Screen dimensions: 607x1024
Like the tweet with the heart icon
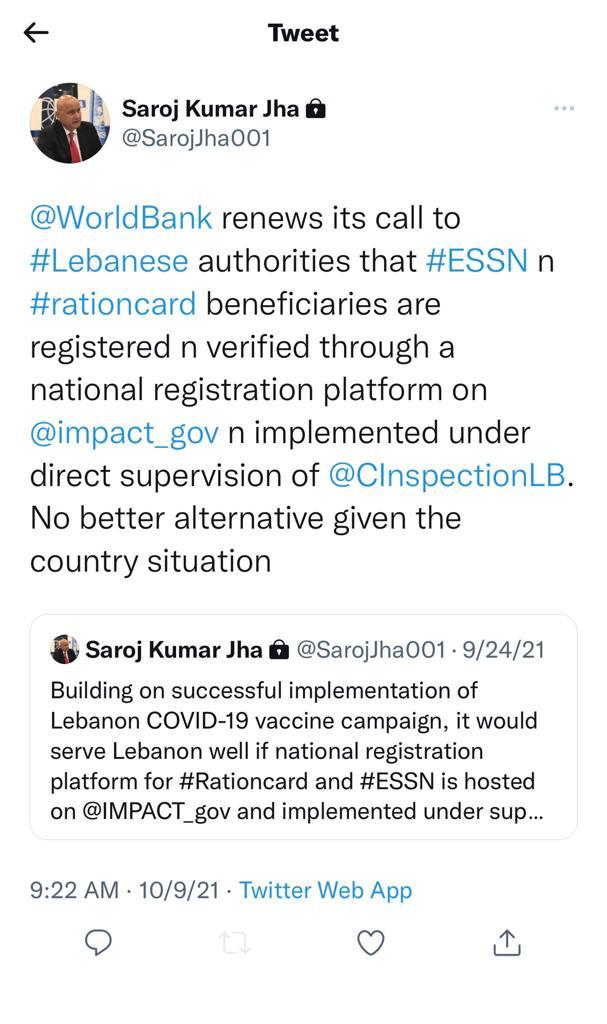[x=370, y=943]
